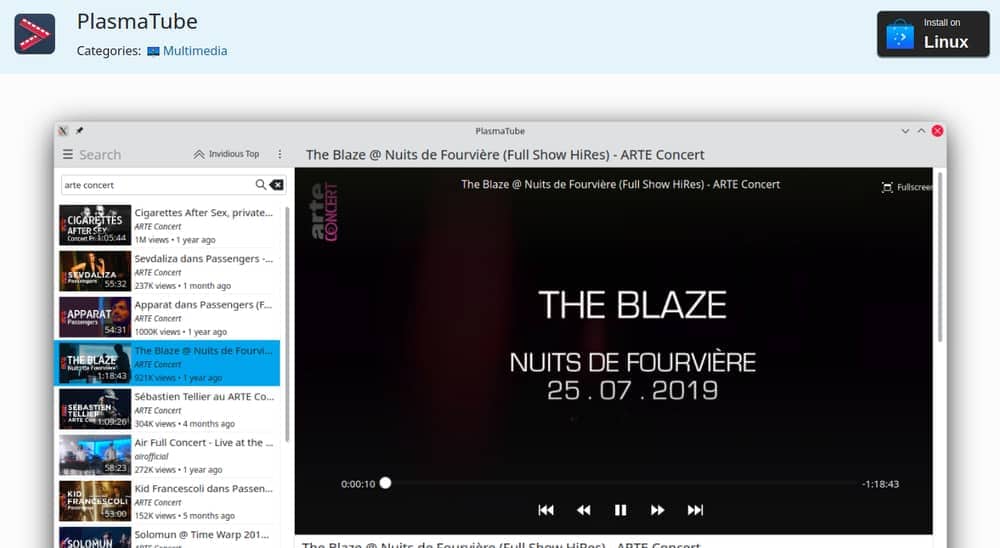Viewport: 1000px width, 548px height.
Task: Click '237K views • 1 month ago' text
Action: [x=182, y=286]
